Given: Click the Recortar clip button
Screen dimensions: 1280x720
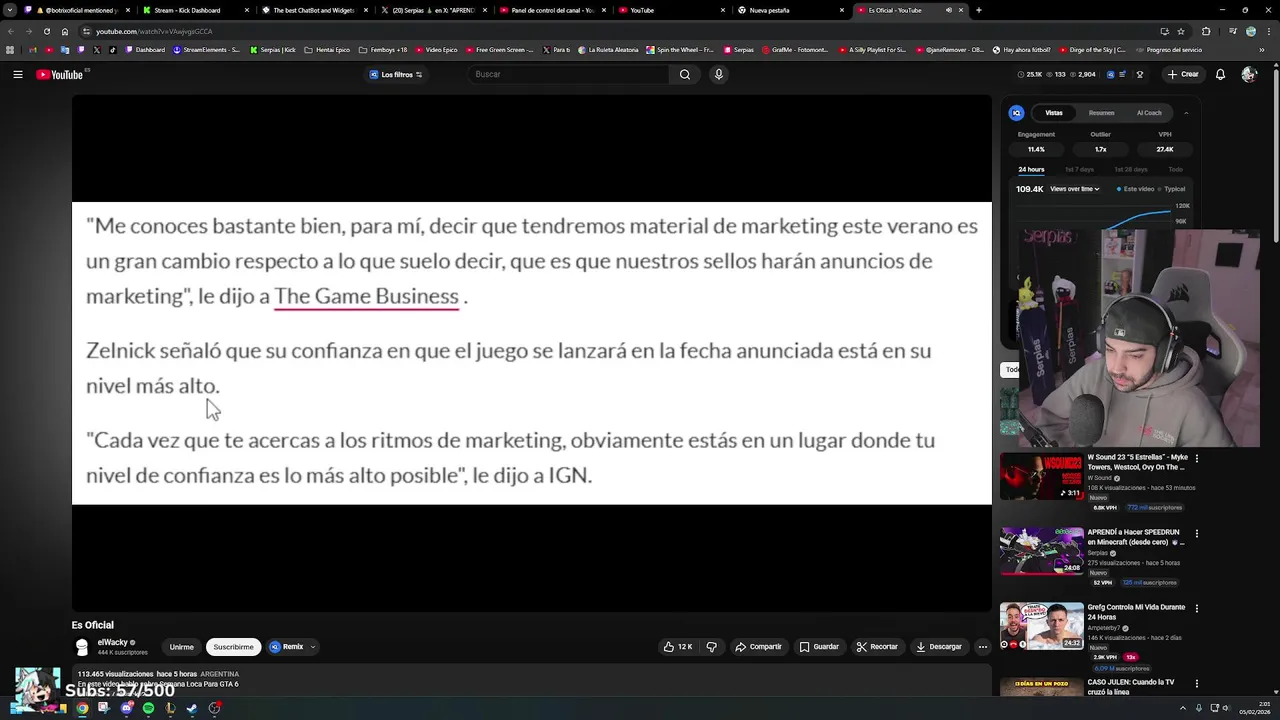Looking at the screenshot, I should click(x=877, y=647).
